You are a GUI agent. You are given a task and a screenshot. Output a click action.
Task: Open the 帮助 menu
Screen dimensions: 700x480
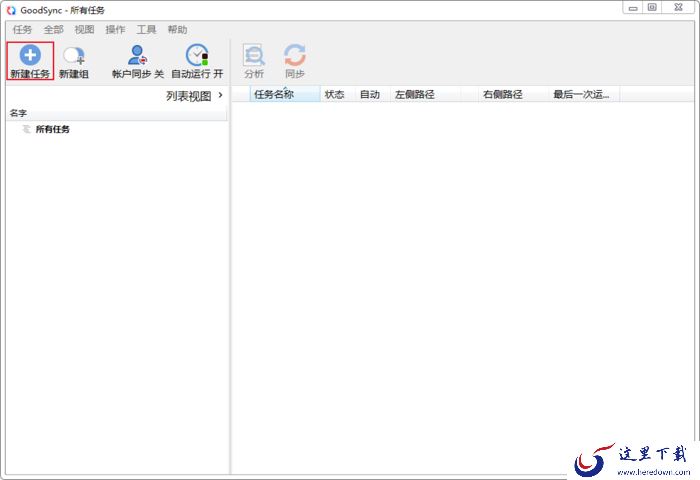[177, 29]
